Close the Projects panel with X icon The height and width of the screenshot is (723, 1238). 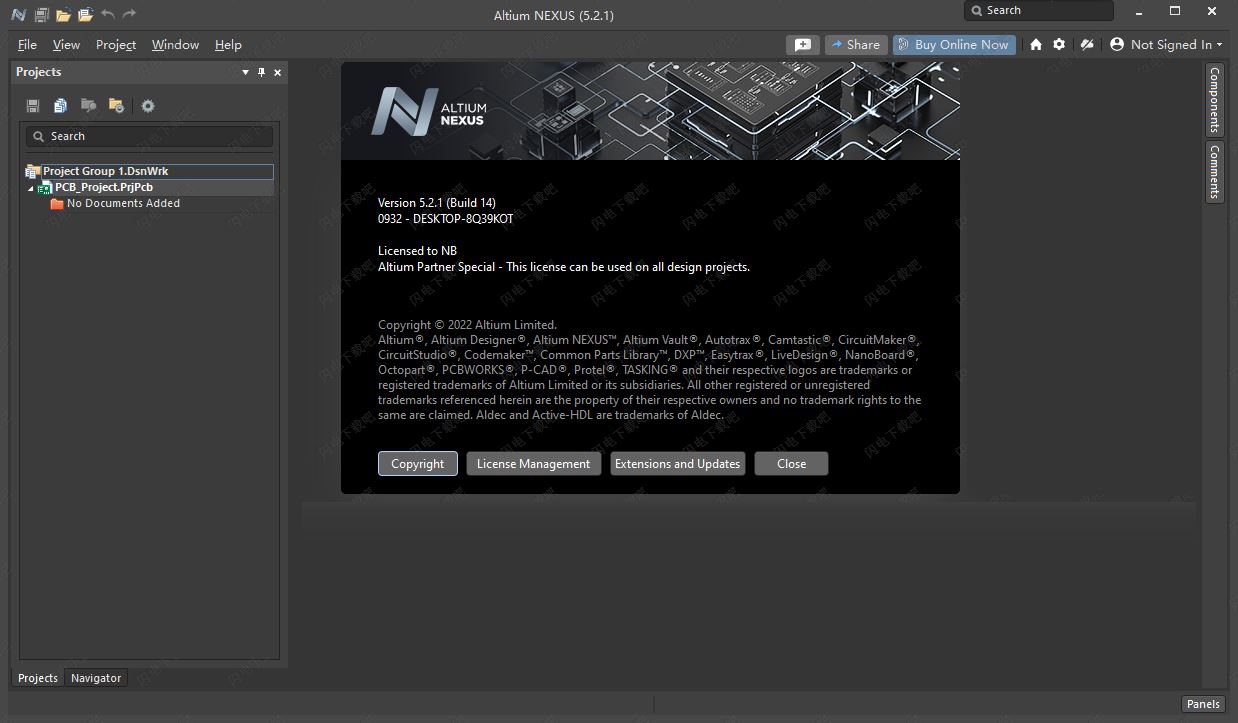[278, 72]
